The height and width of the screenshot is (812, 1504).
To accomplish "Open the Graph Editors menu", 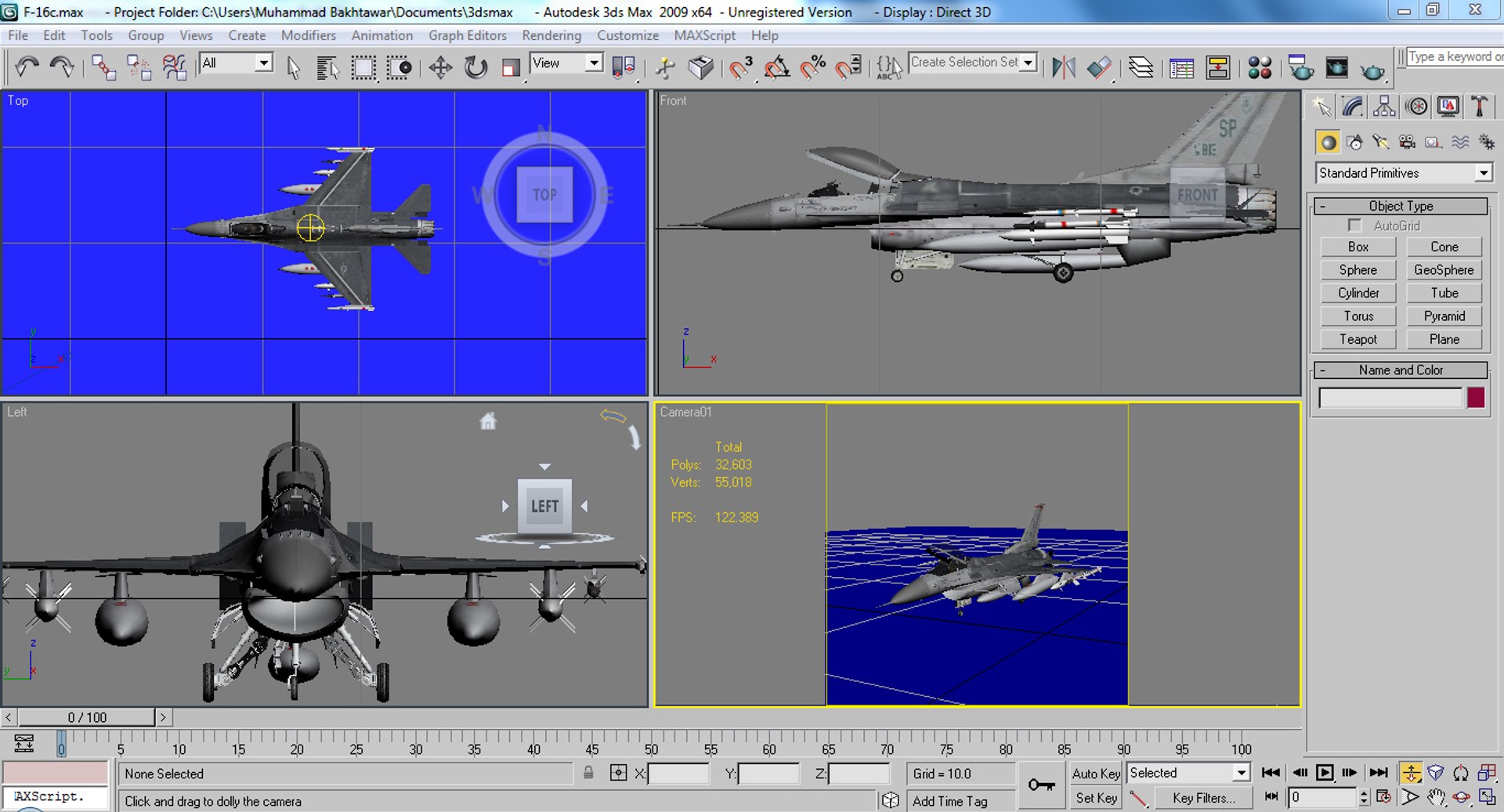I will (467, 35).
